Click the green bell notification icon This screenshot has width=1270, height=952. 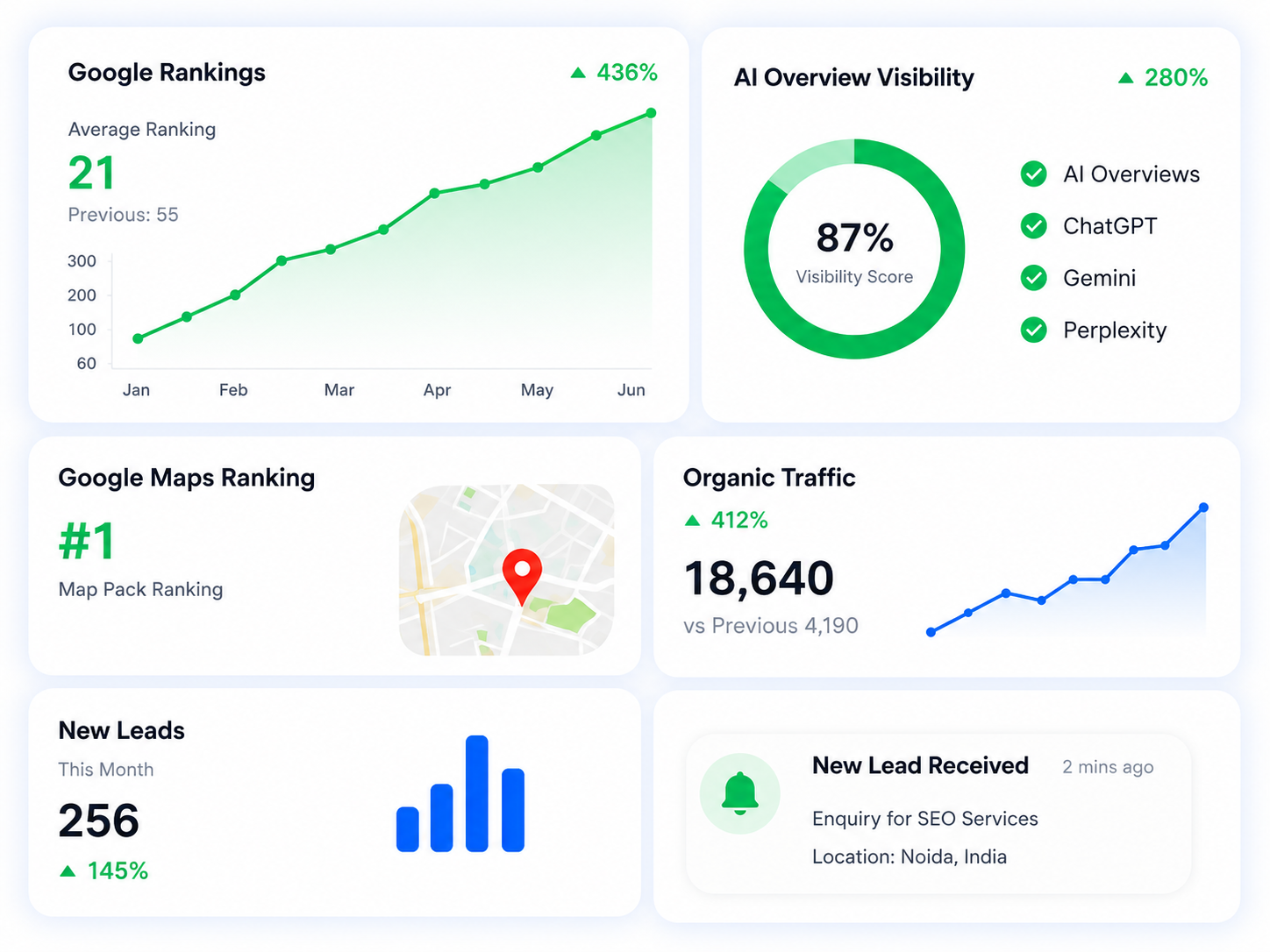740,793
